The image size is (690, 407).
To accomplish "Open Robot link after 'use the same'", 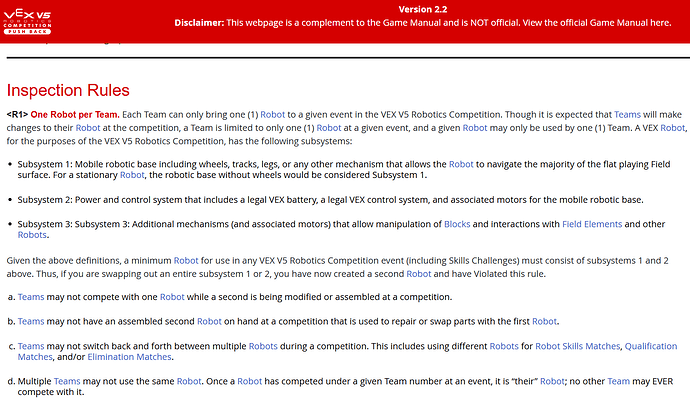I will [189, 381].
